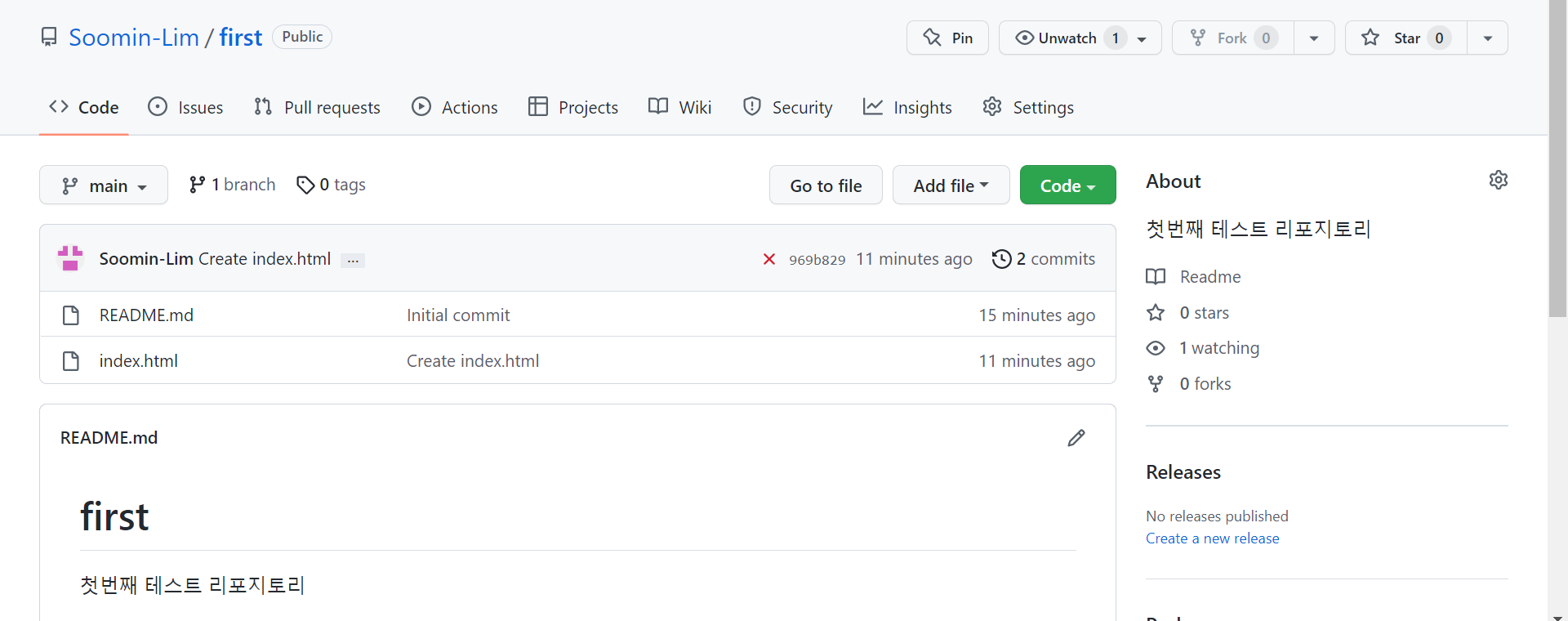Viewport: 1568px width, 621px height.
Task: Open the green Code dropdown
Action: [x=1067, y=185]
